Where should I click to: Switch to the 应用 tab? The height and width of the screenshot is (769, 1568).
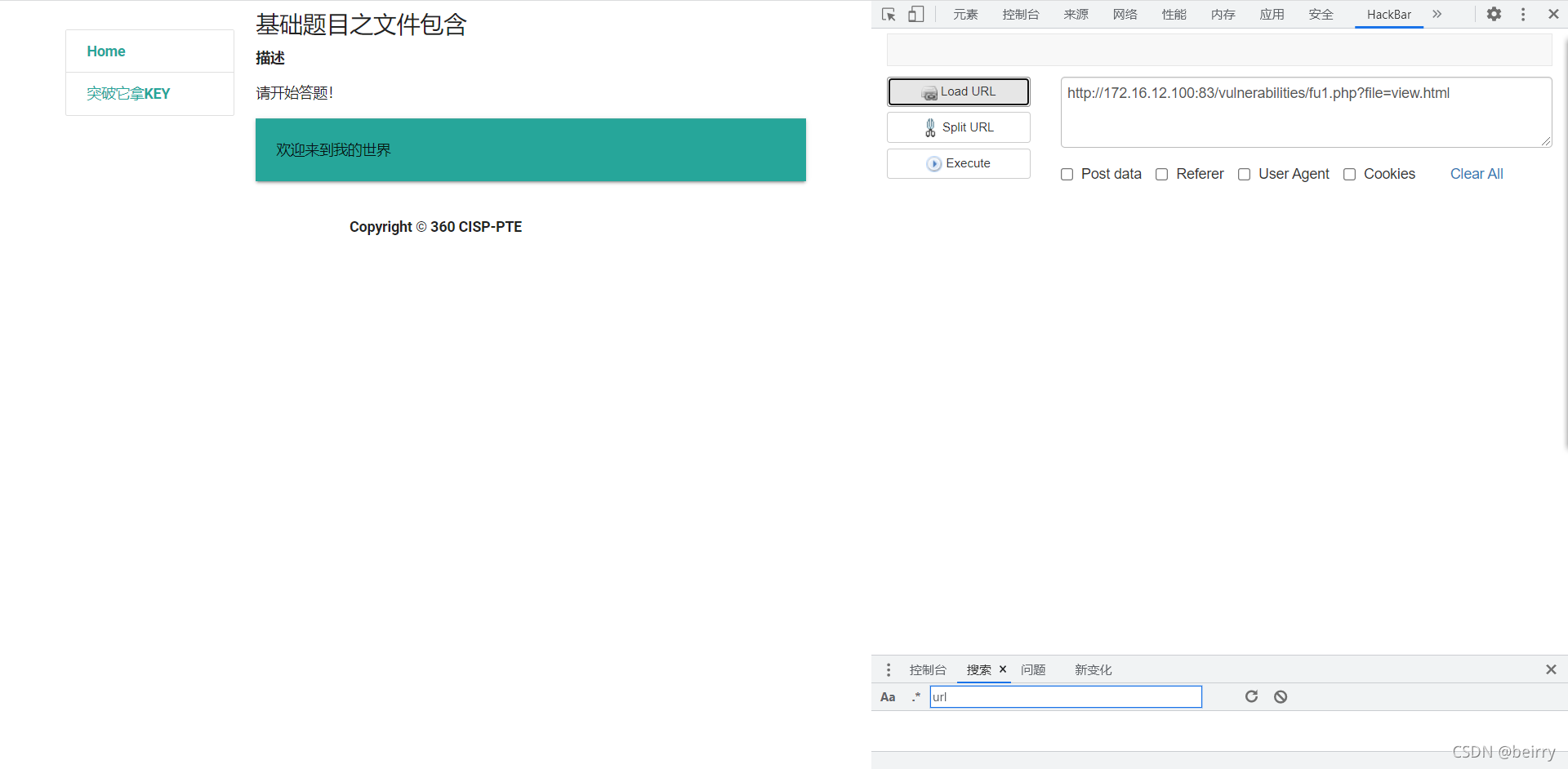point(1272,15)
